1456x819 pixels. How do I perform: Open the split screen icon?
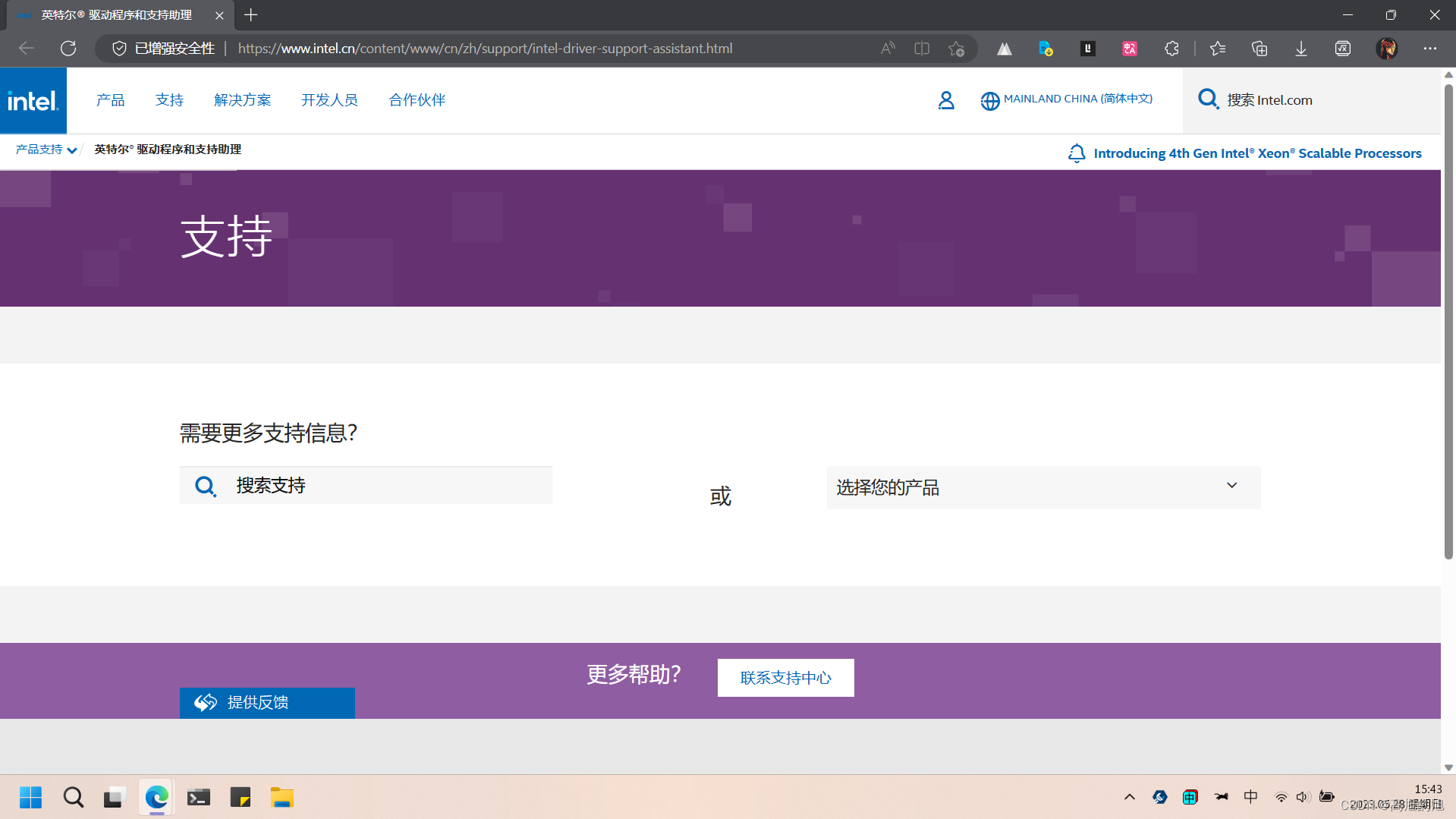coord(922,49)
